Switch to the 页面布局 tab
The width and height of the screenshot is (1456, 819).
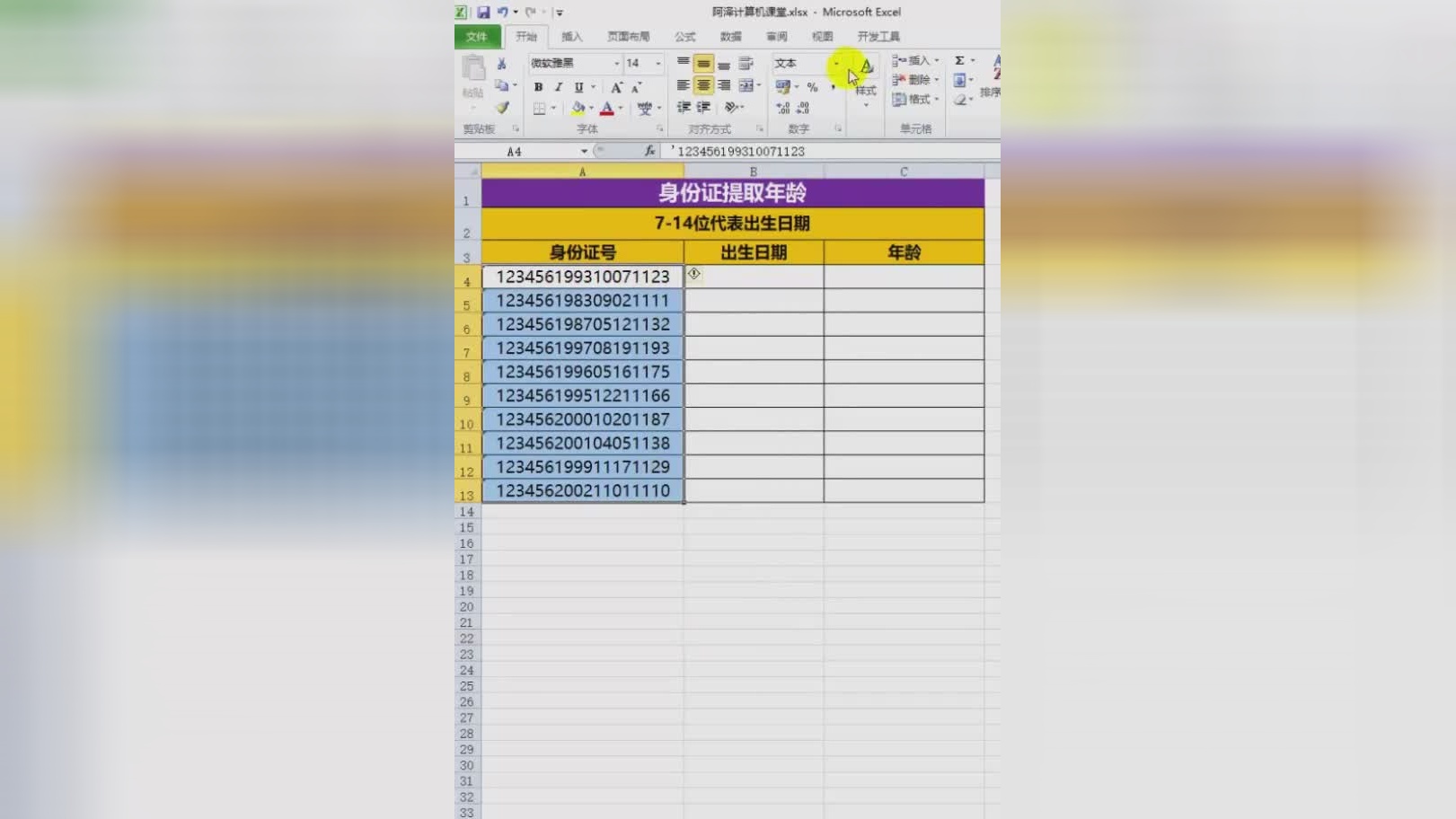point(629,37)
